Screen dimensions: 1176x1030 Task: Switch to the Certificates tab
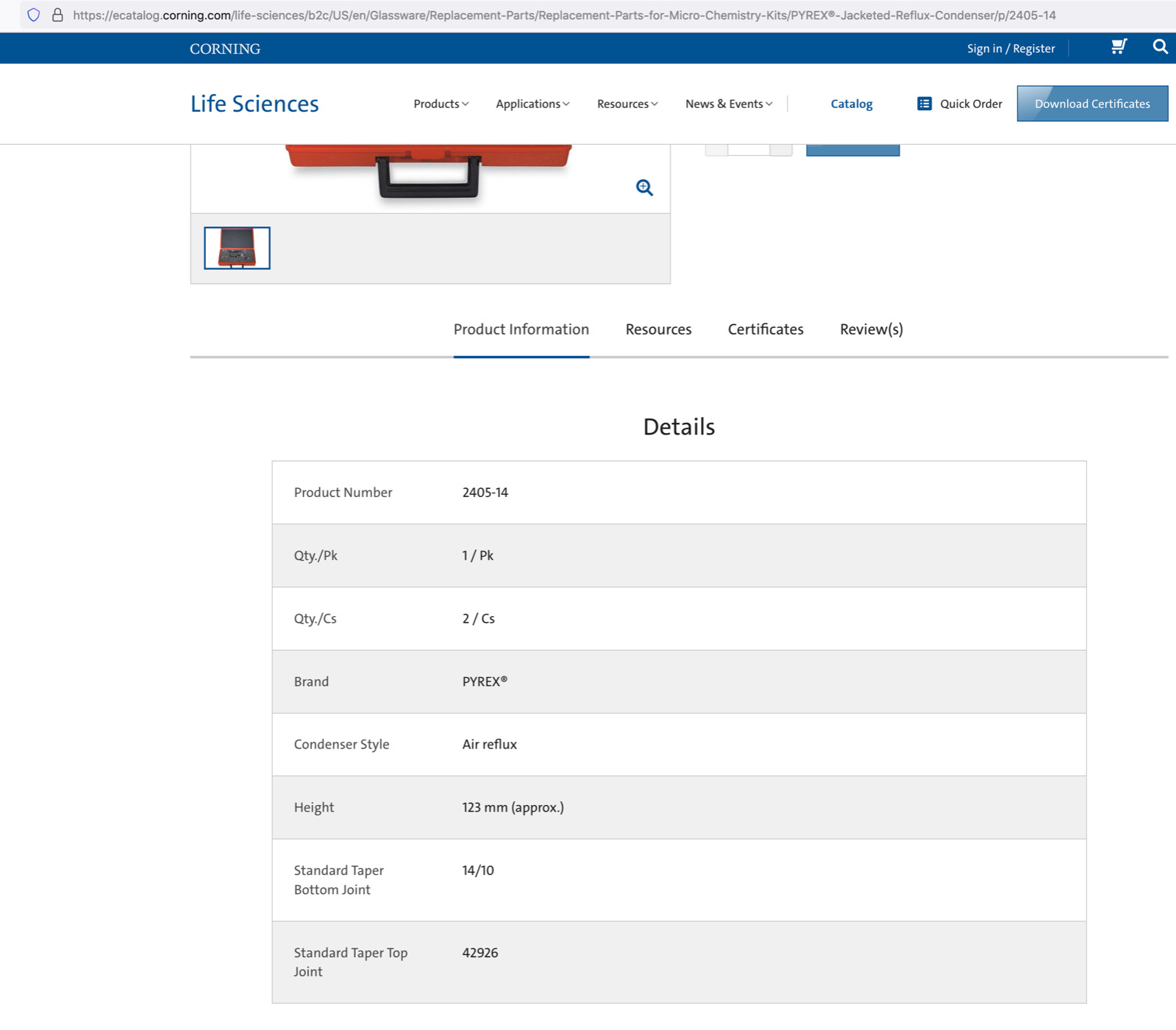[766, 329]
